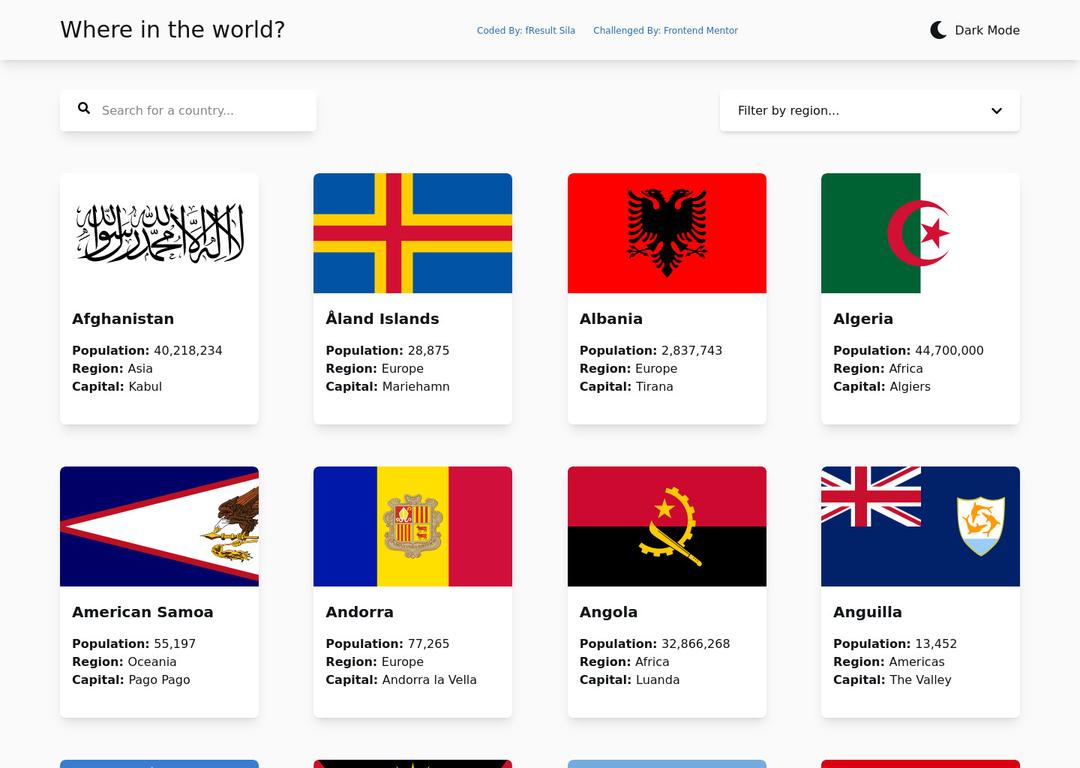The height and width of the screenshot is (768, 1080).
Task: Click the Anguilla country name
Action: (x=868, y=611)
